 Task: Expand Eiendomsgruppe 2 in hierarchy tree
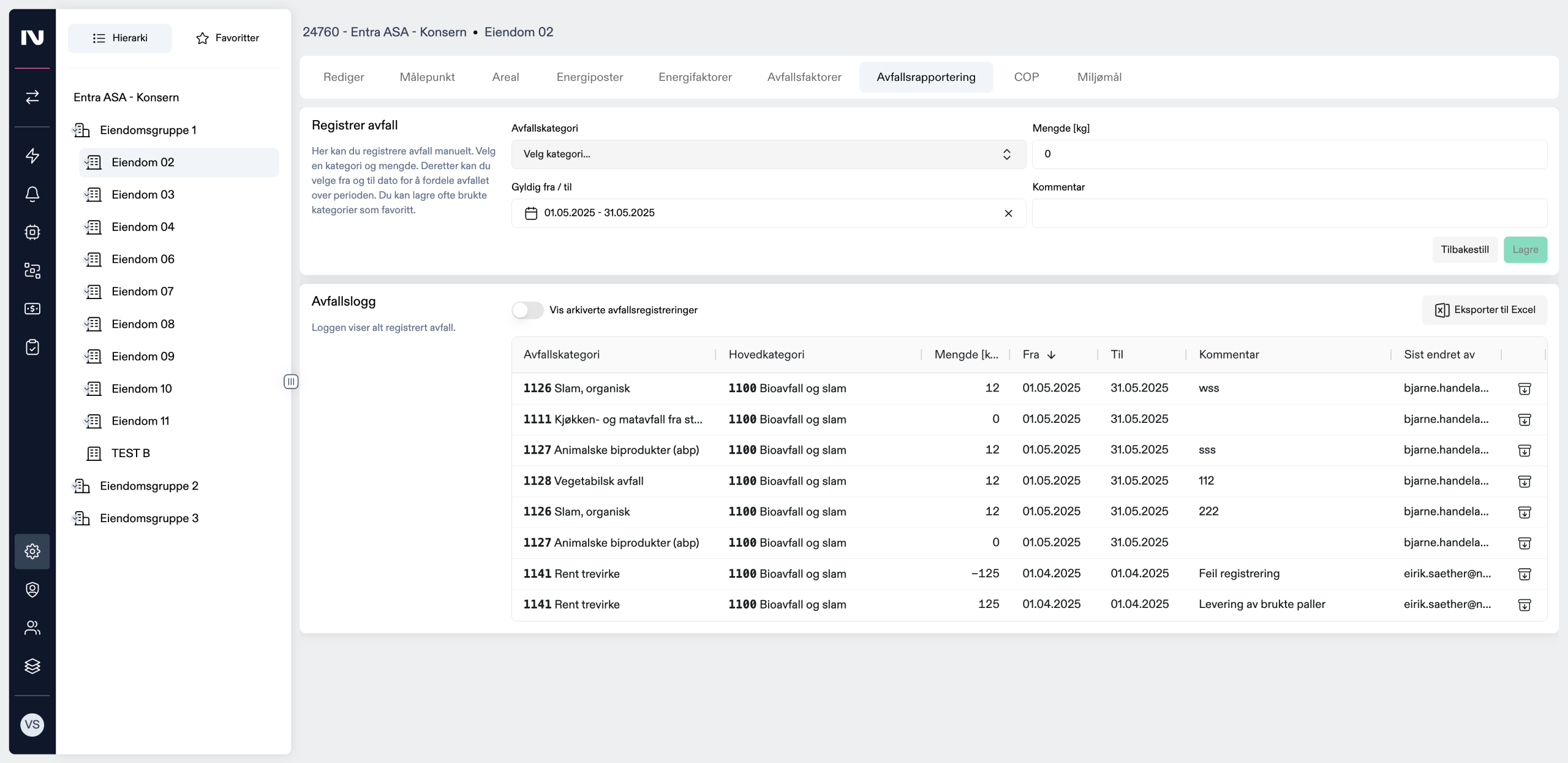(149, 486)
